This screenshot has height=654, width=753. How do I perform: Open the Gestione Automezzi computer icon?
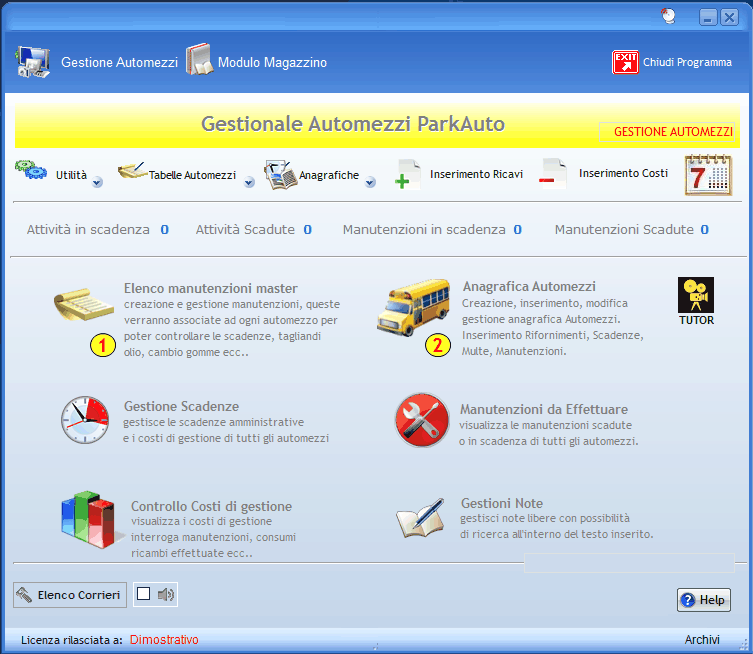click(x=32, y=62)
